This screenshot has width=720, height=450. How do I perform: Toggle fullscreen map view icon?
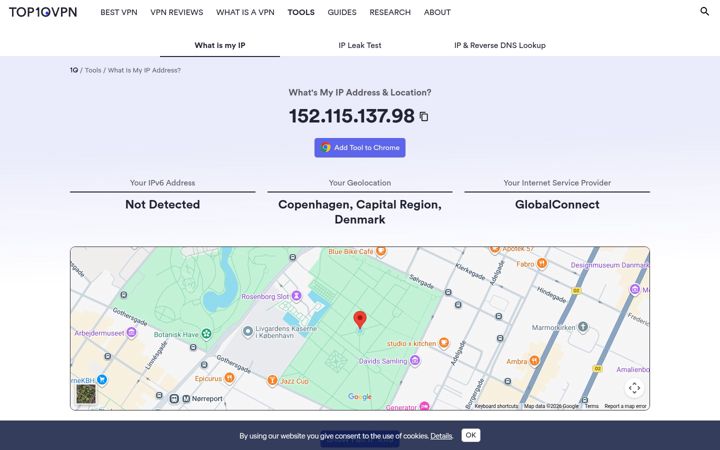(x=634, y=388)
